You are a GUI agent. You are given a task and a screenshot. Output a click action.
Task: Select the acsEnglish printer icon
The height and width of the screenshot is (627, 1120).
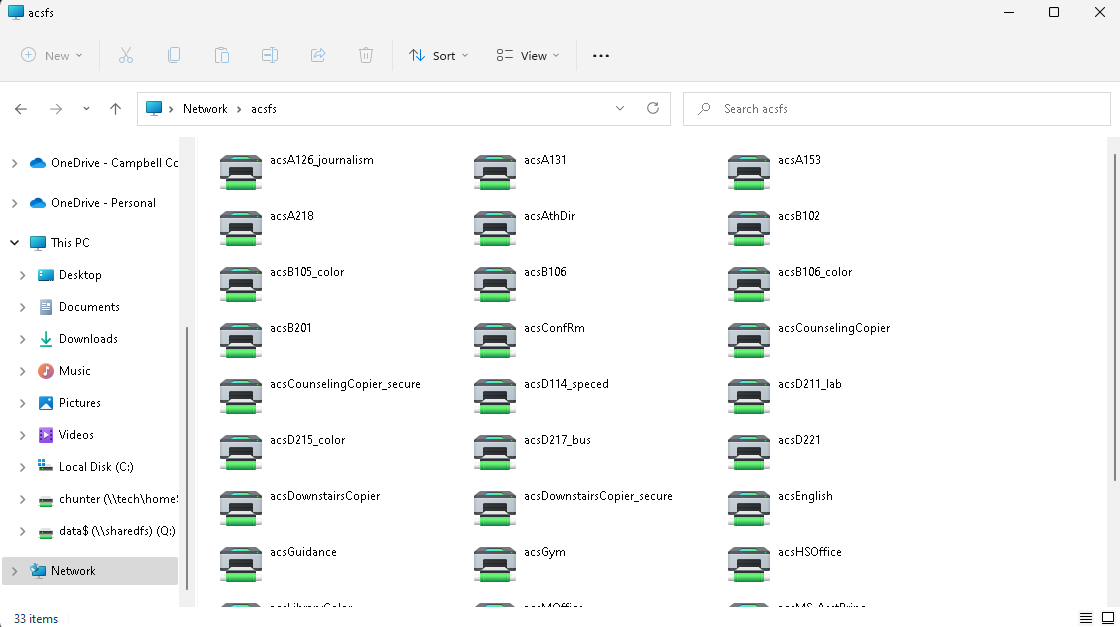(x=749, y=508)
